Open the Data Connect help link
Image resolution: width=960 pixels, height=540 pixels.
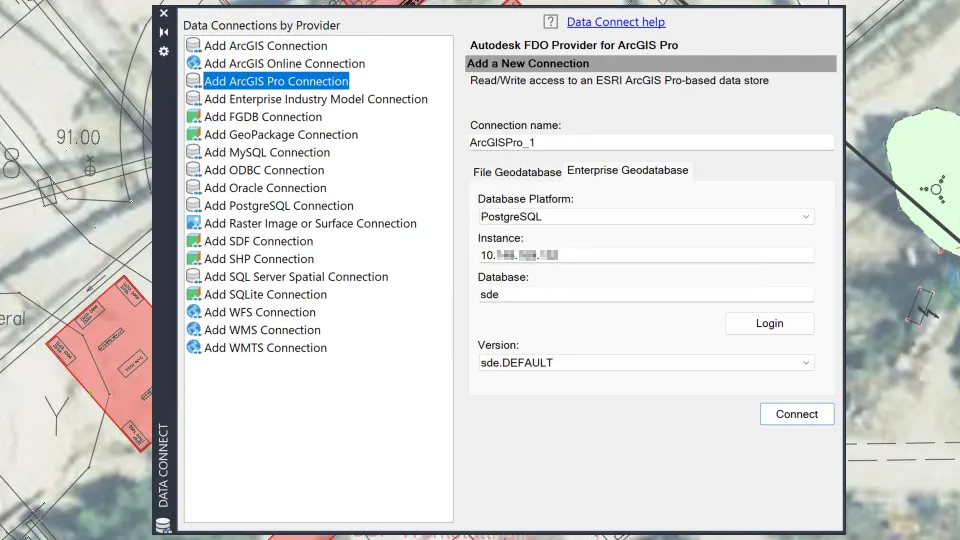pos(615,22)
